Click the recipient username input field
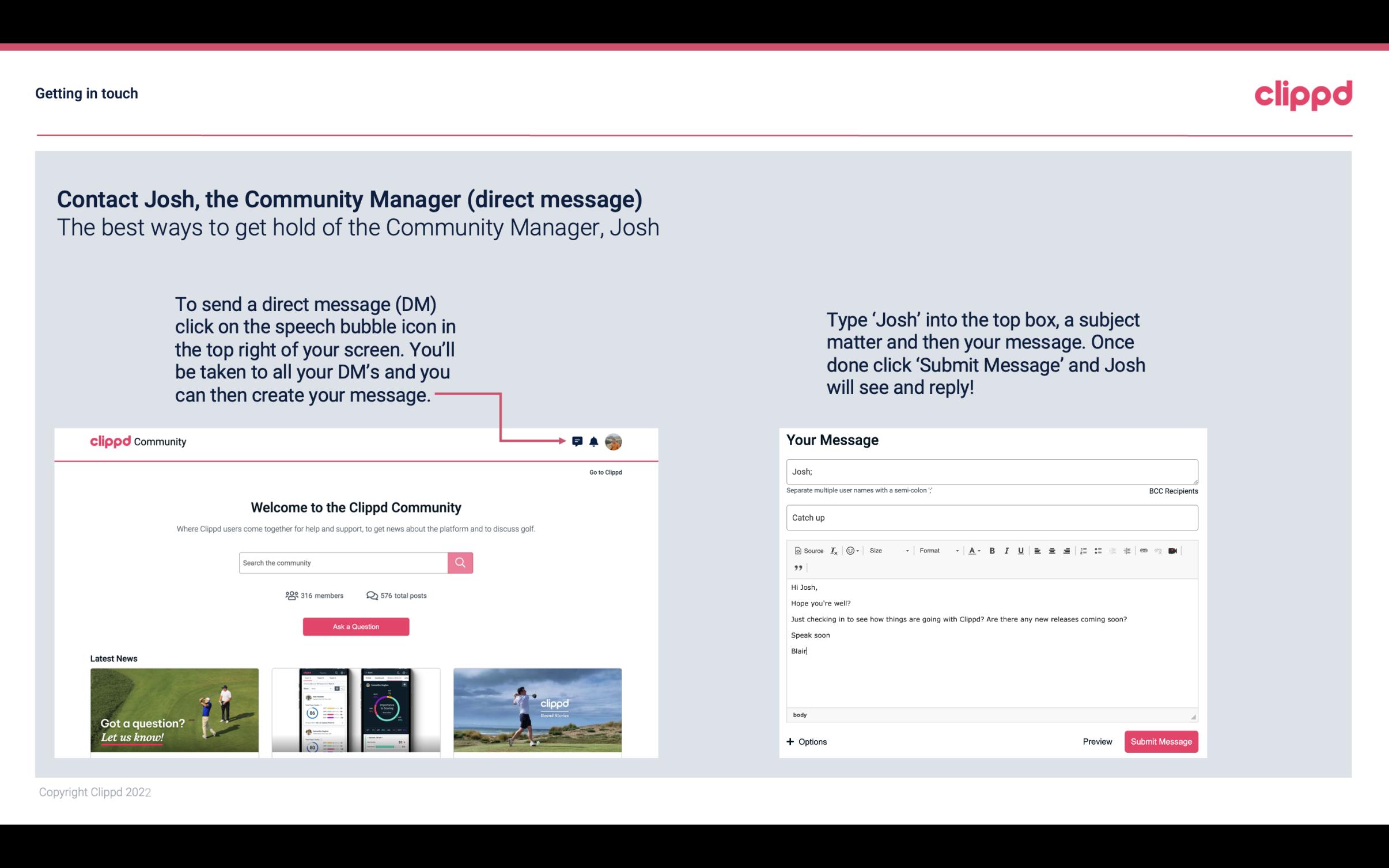Viewport: 1389px width, 868px height. pyautogui.click(x=991, y=472)
